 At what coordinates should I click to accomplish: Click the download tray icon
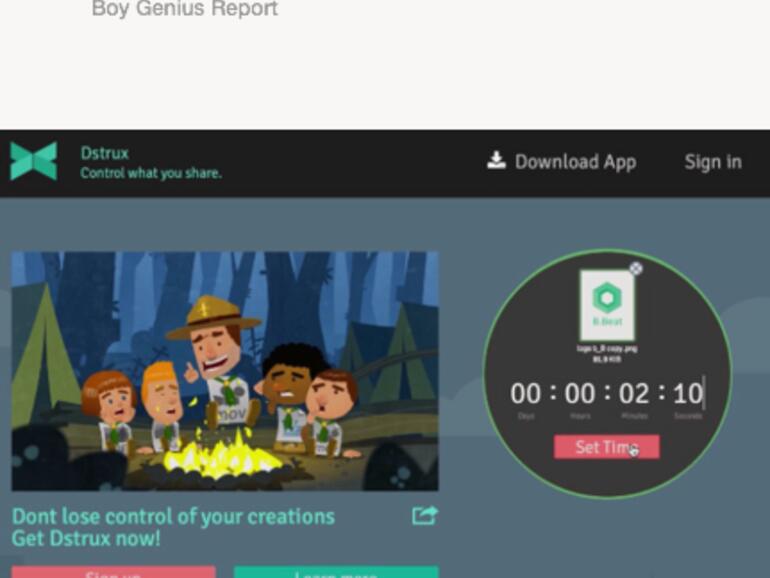tap(496, 160)
